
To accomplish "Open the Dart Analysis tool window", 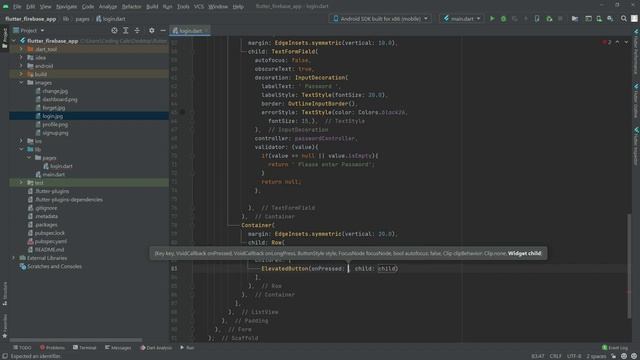I will pyautogui.click(x=156, y=348).
